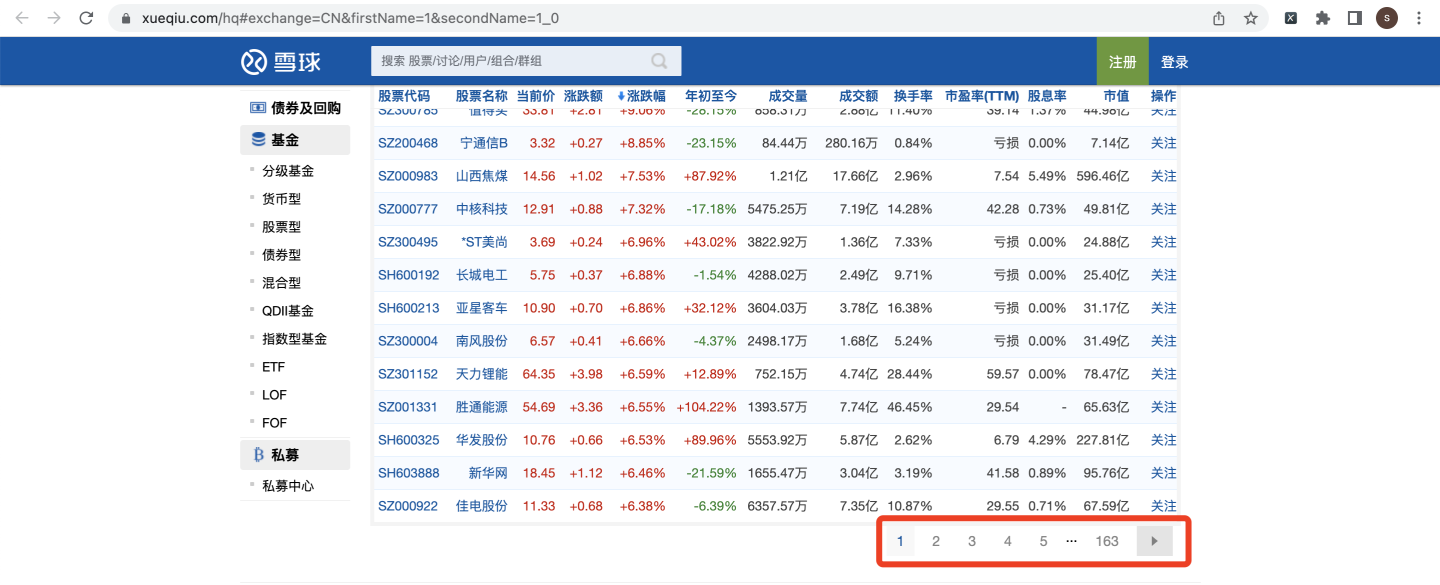The height and width of the screenshot is (585, 1440).
Task: Click 关注 for 华发股份 row
Action: pos(1164,440)
